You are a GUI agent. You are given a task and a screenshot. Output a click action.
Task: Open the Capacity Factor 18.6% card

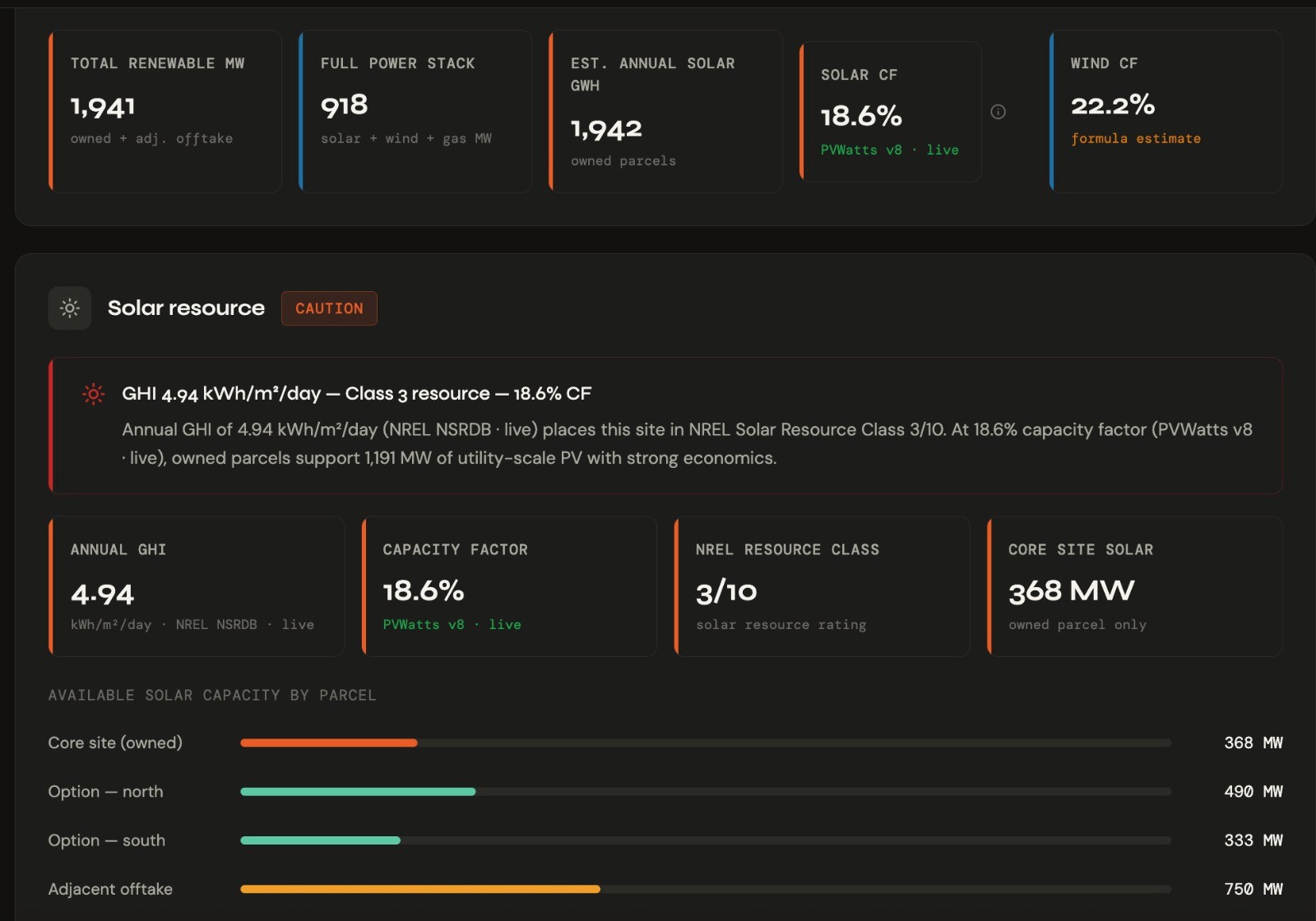[509, 586]
